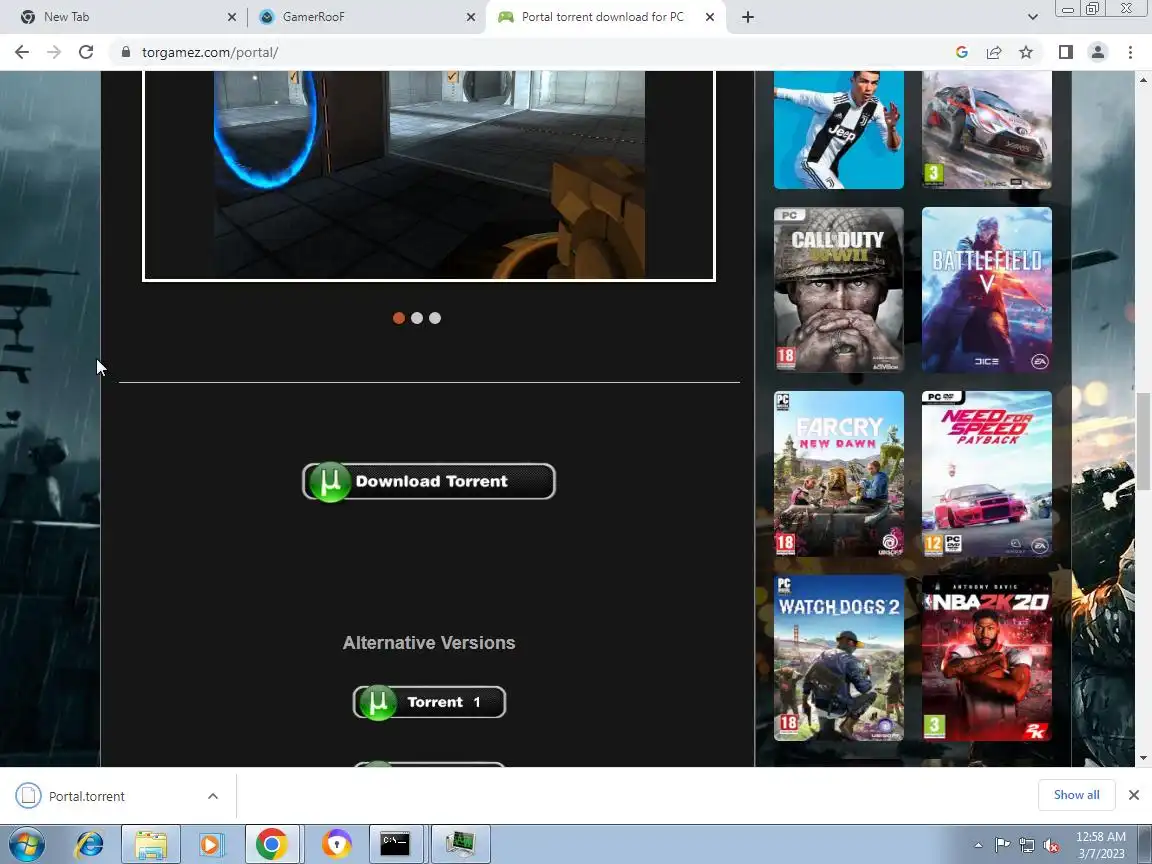Open Far Cry New Dawn cover
Image resolution: width=1152 pixels, height=864 pixels.
click(x=839, y=474)
